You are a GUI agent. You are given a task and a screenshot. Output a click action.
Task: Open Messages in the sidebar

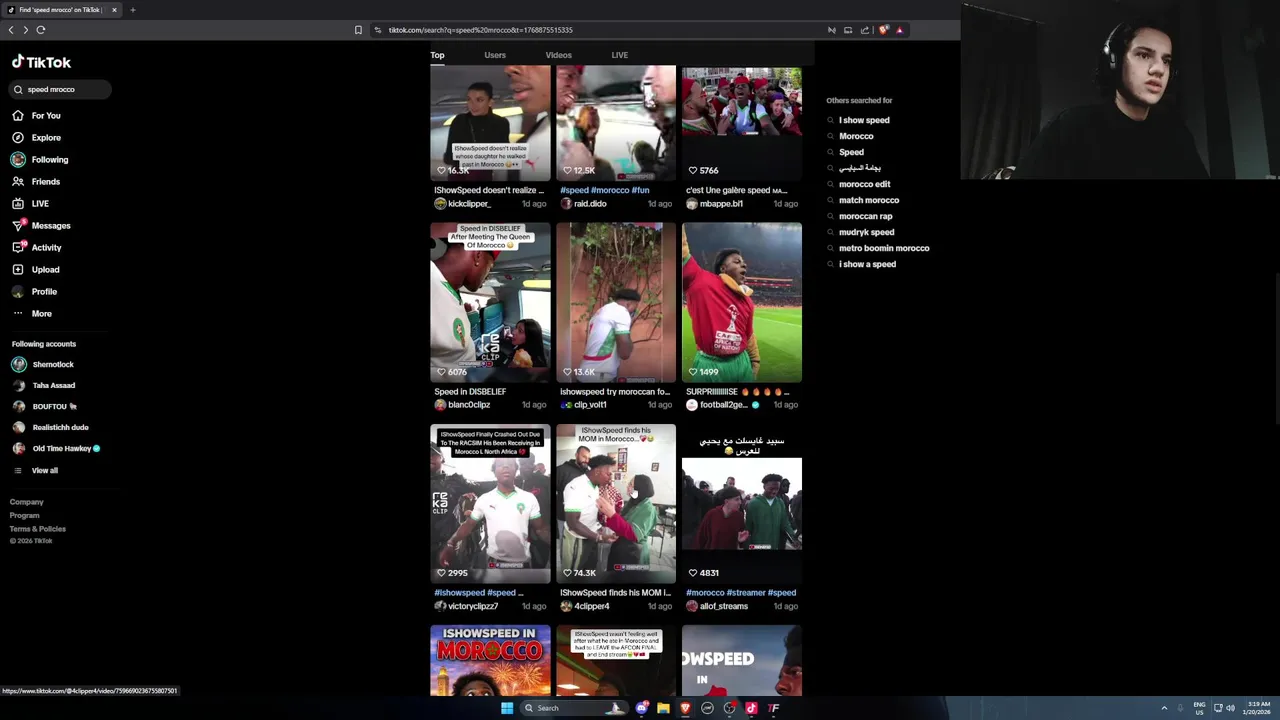(41, 226)
